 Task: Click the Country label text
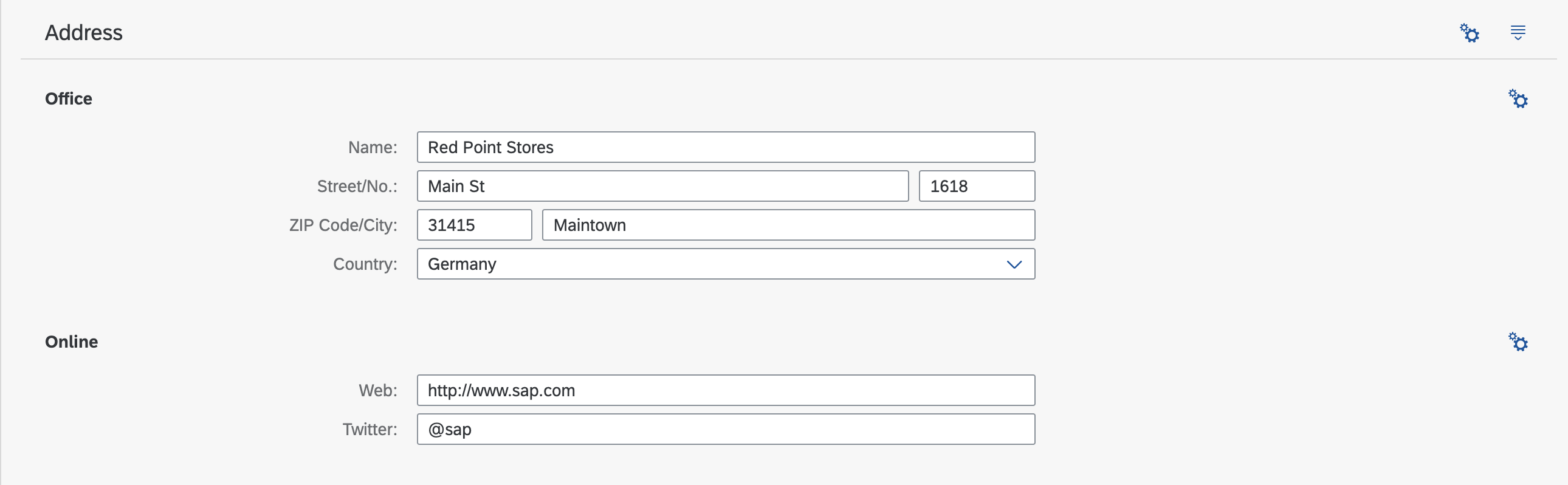pyautogui.click(x=365, y=264)
